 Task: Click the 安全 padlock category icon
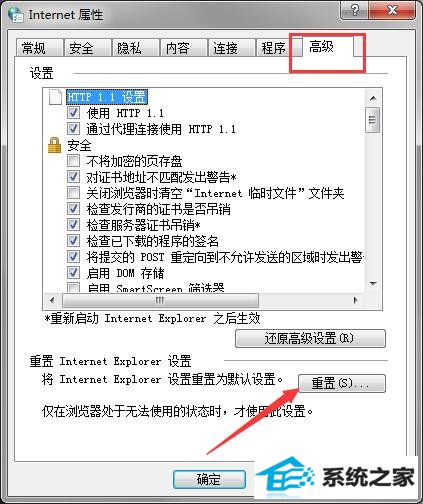(x=55, y=145)
